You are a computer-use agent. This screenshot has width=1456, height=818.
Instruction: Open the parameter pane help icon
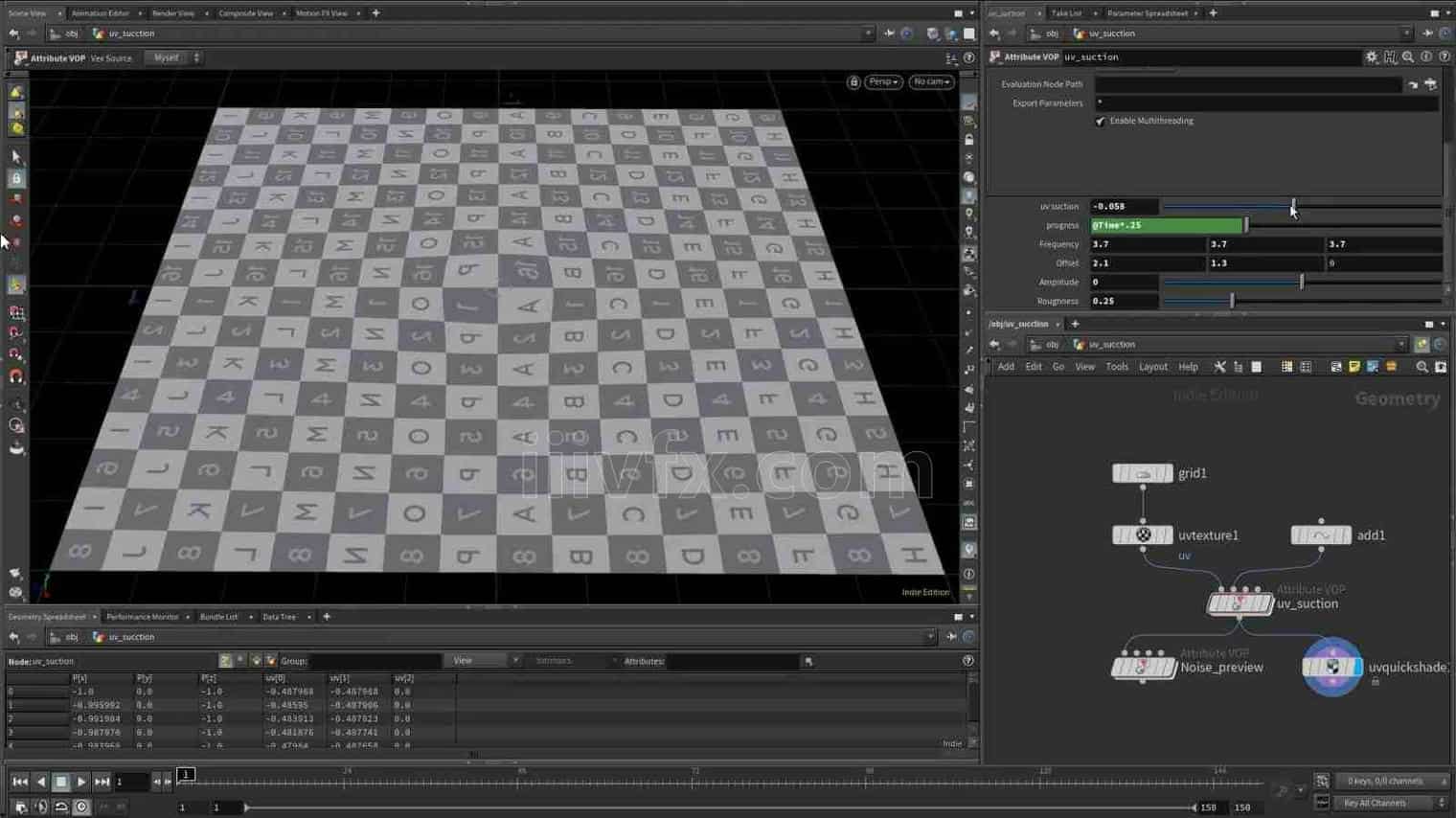tap(1444, 57)
